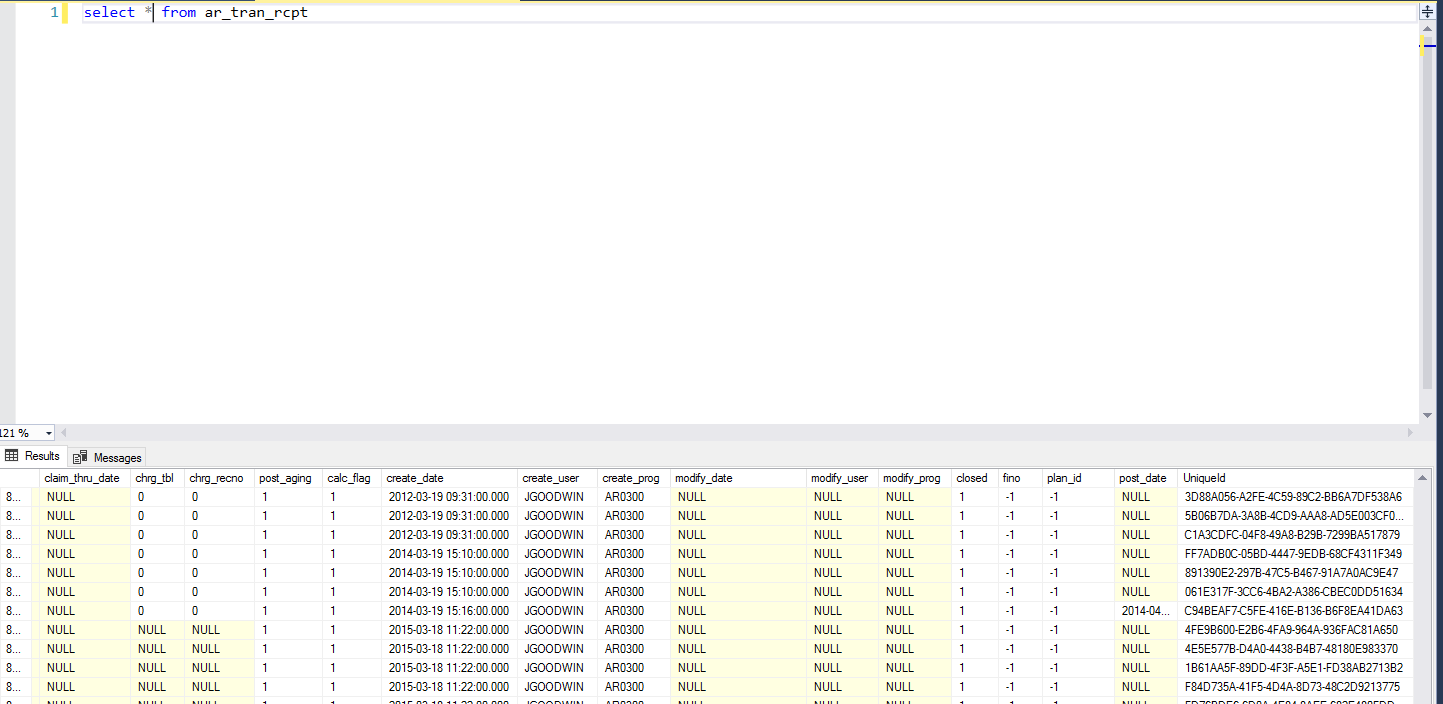Select the create_user column header

pyautogui.click(x=558, y=478)
